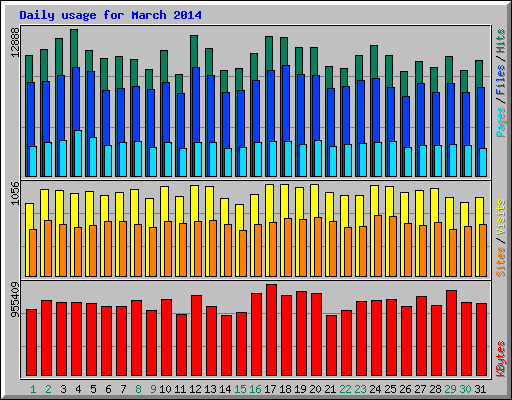This screenshot has height=400, width=512.
Task: Click day label '17' on the axis
Action: (270, 389)
